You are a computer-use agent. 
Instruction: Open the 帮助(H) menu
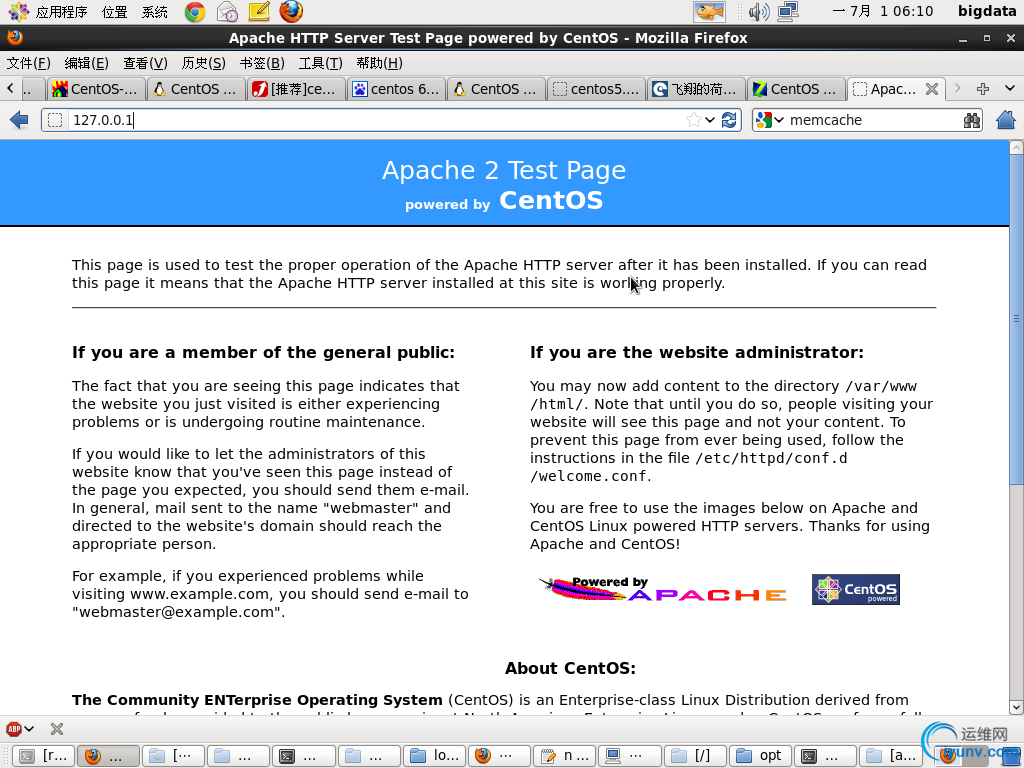(379, 63)
